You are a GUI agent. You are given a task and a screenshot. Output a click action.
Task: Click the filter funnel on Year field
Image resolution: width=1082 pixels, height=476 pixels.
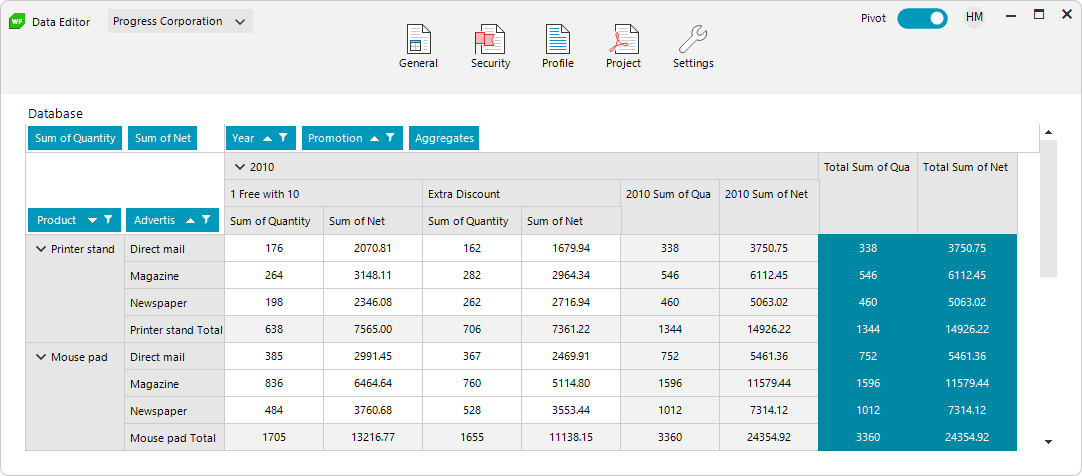point(284,138)
